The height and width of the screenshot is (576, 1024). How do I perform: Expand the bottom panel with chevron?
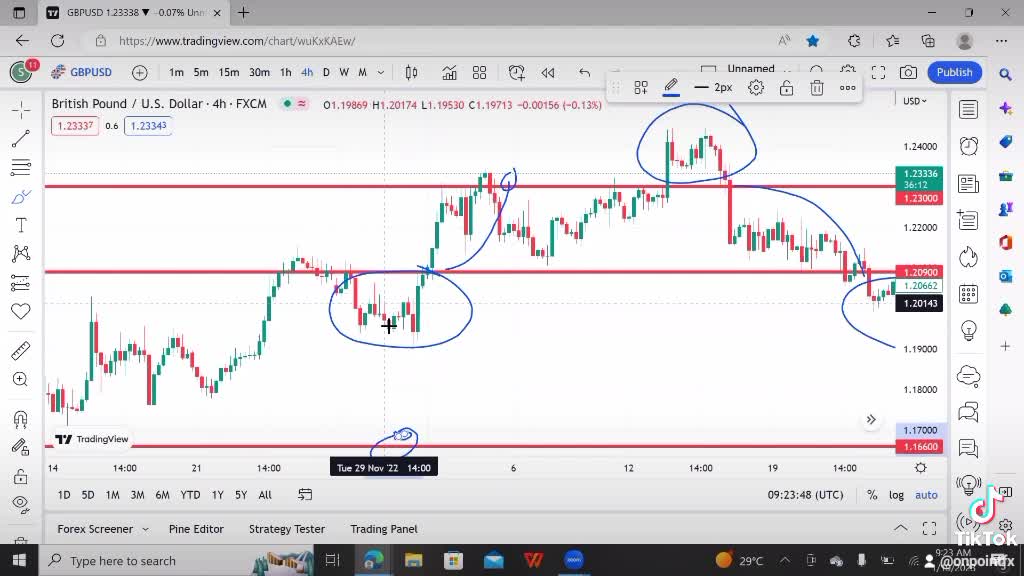tap(900, 528)
